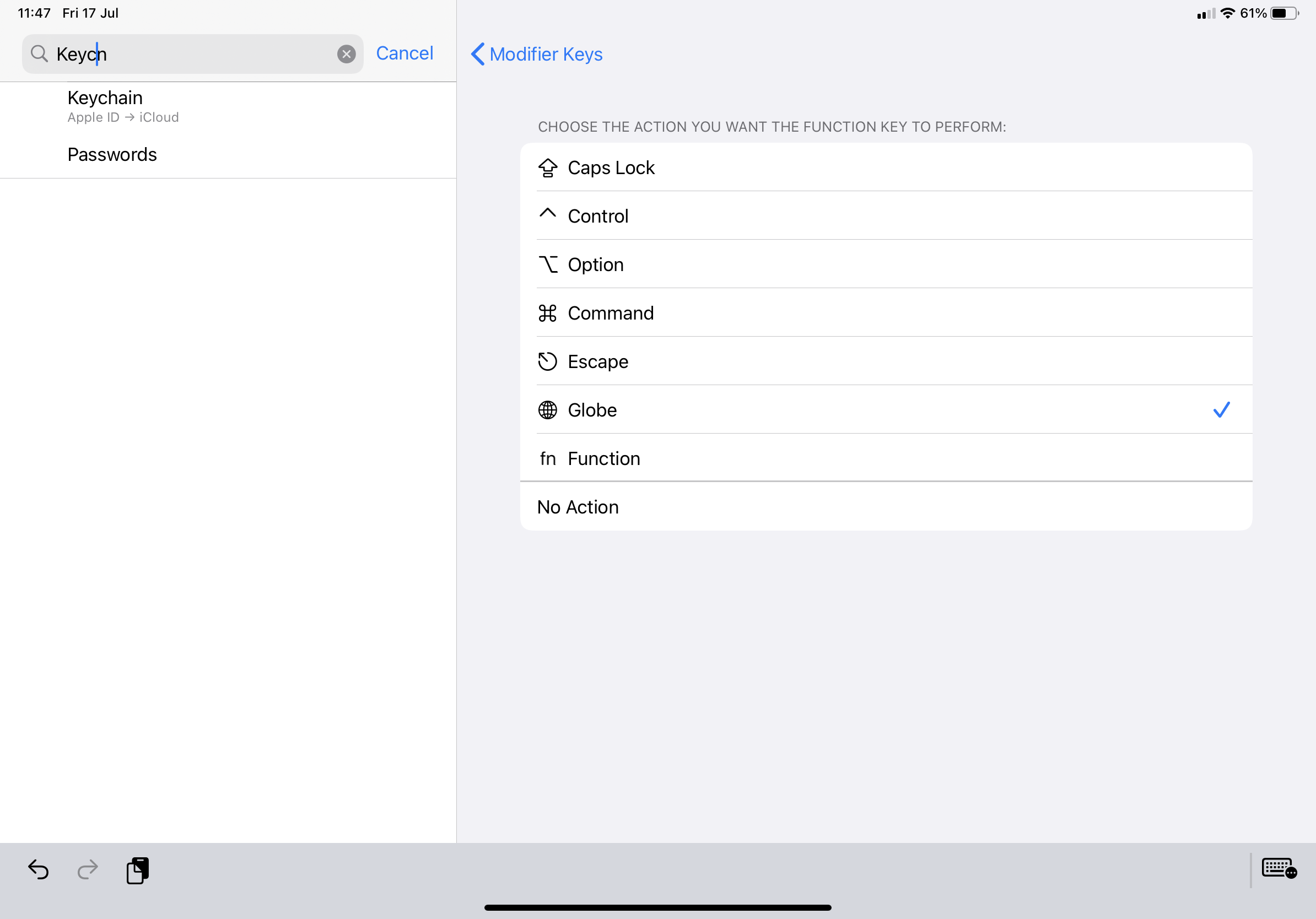Select Function as the key action
1316x919 pixels.
[886, 458]
